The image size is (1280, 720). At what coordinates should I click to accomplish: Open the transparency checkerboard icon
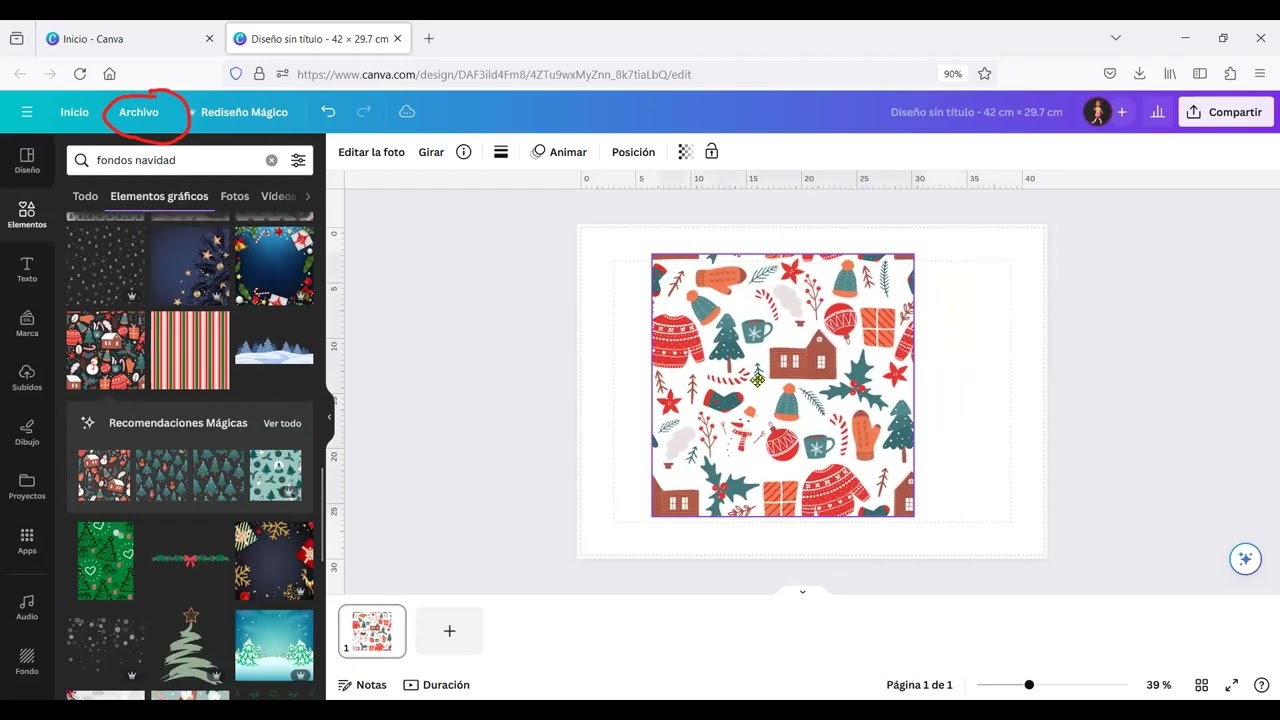click(x=685, y=152)
